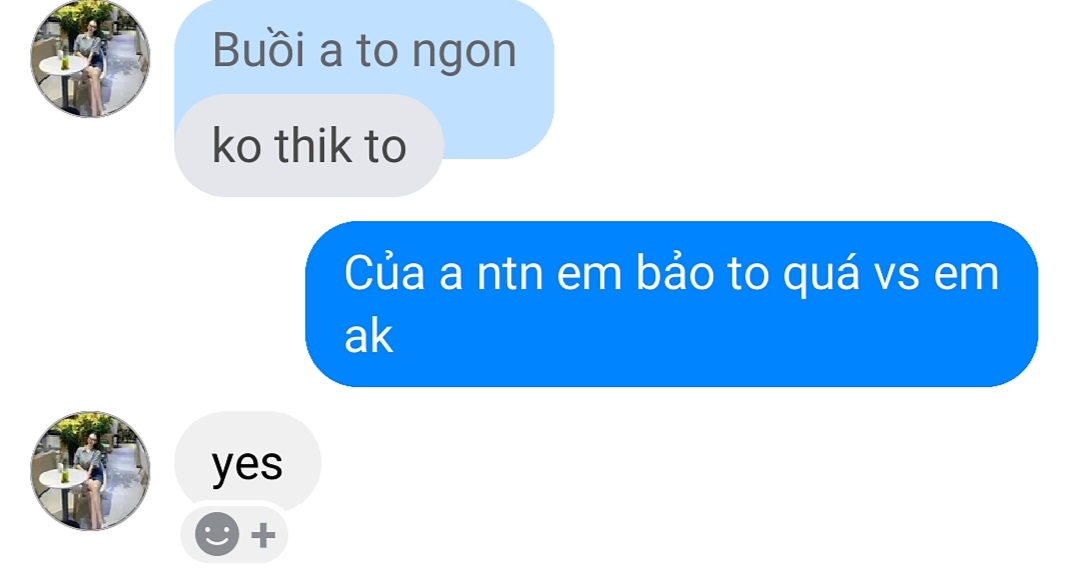Select the grey "ko thik to" bubble

tap(309, 146)
